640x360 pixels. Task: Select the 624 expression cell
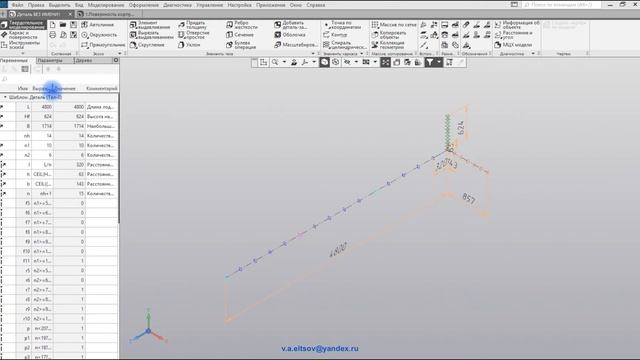(x=42, y=117)
